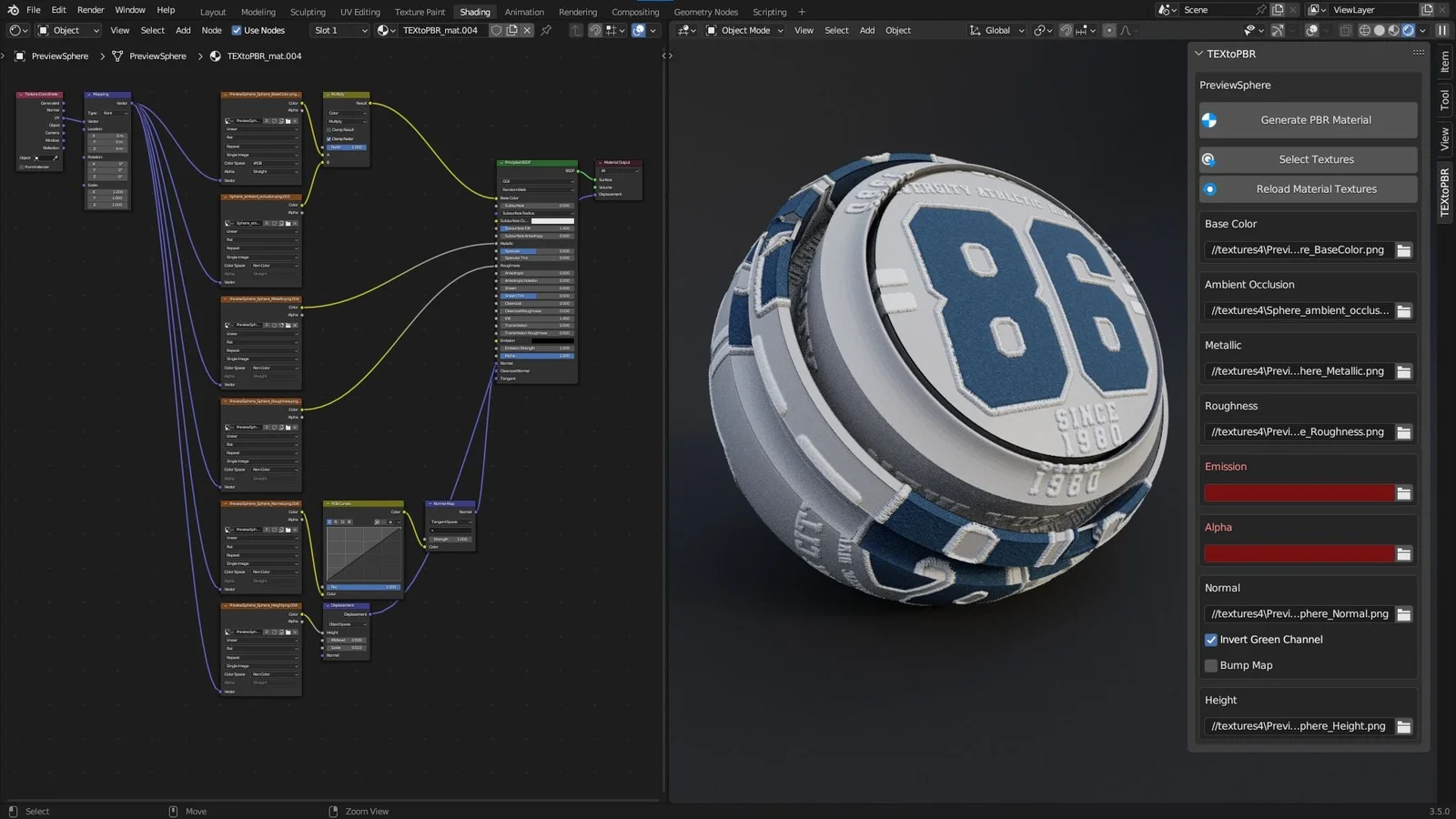The height and width of the screenshot is (819, 1456).
Task: Click the Reload Material Textures button
Action: tap(1316, 189)
